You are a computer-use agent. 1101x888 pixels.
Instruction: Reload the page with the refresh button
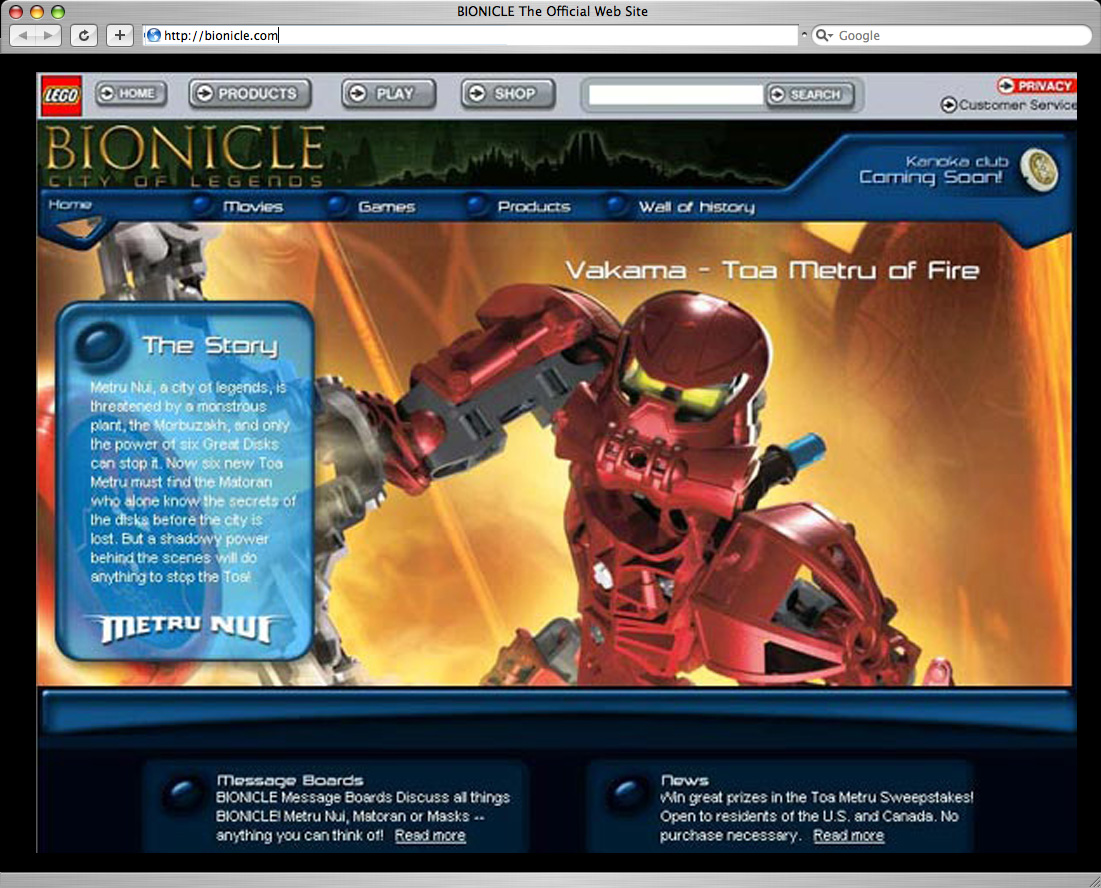pos(84,35)
